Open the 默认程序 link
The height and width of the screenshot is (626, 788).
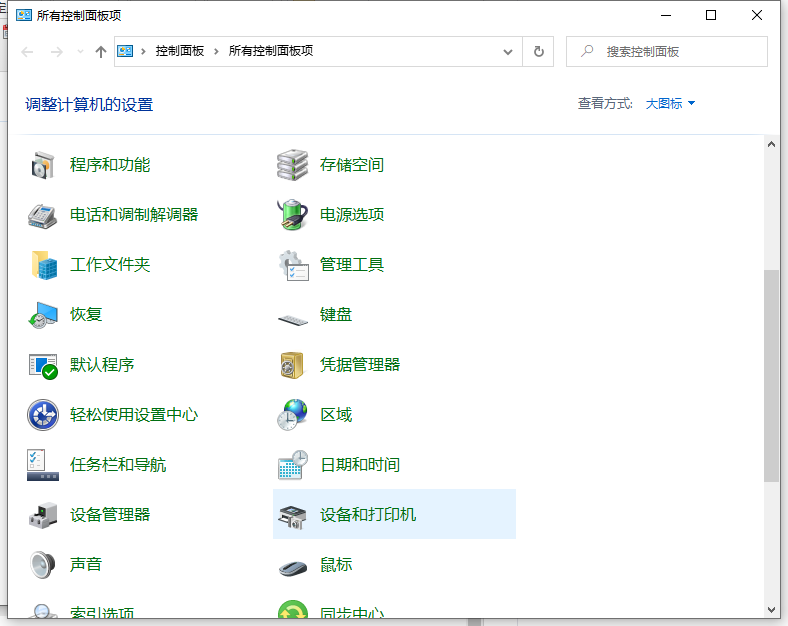coord(102,365)
